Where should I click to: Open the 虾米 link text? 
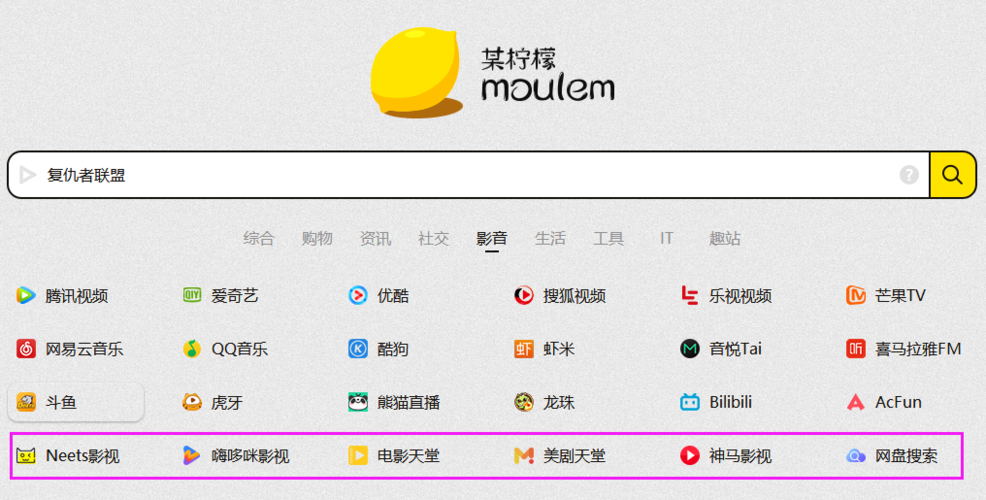pos(559,349)
